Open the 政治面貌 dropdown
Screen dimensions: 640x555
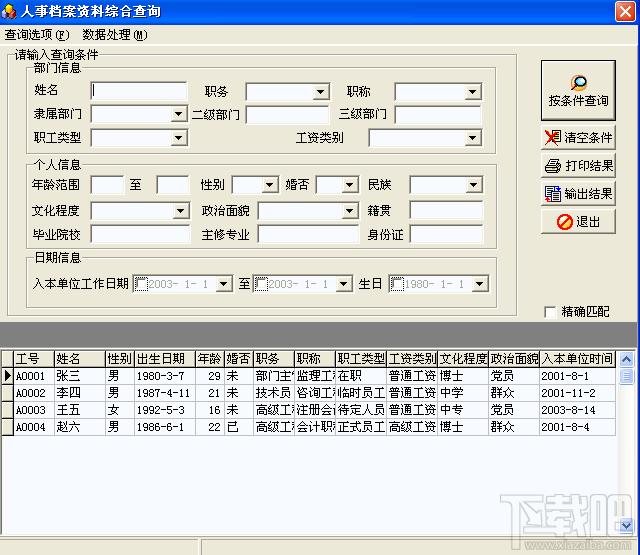tap(349, 211)
